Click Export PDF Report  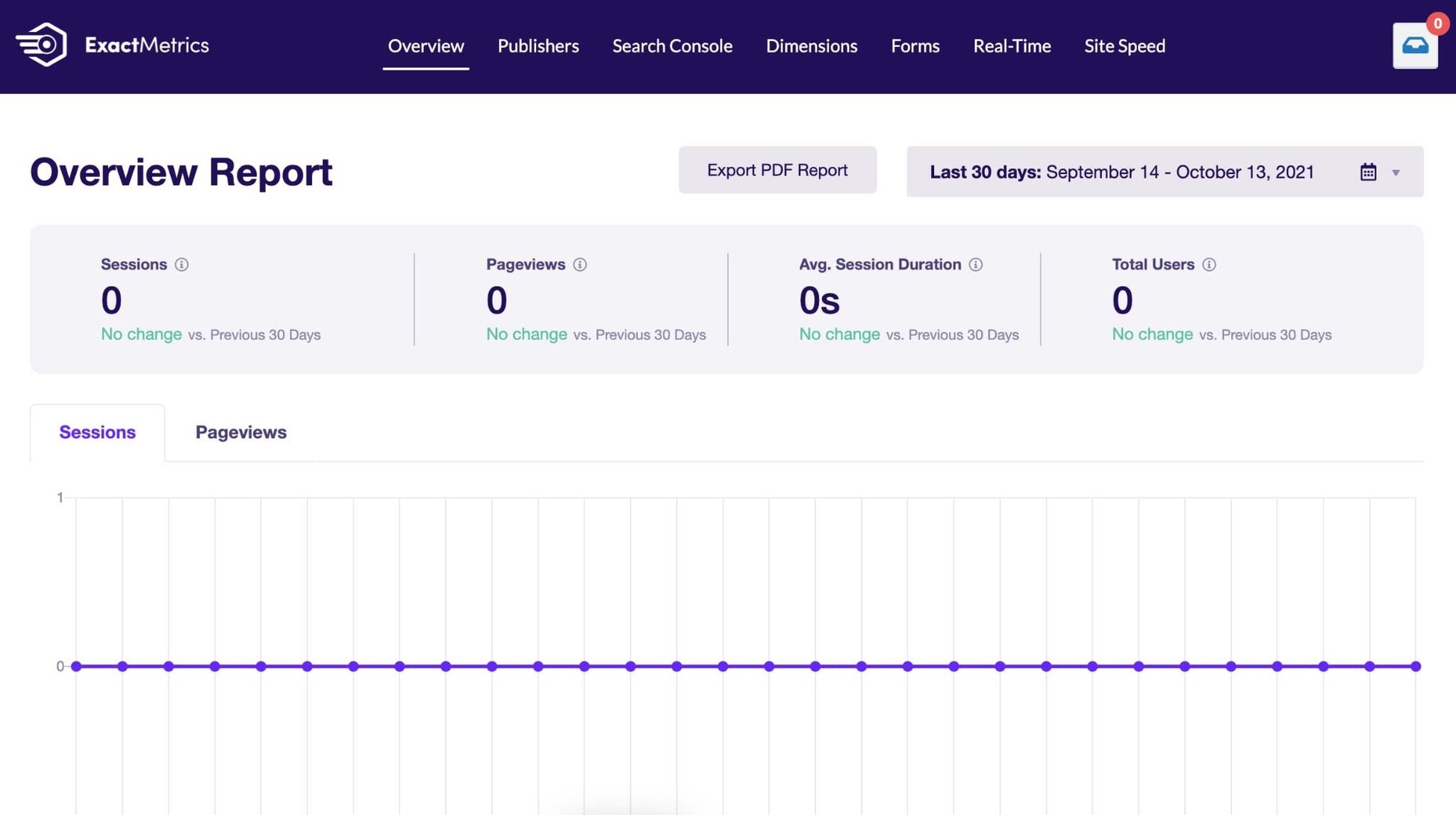pyautogui.click(x=777, y=170)
